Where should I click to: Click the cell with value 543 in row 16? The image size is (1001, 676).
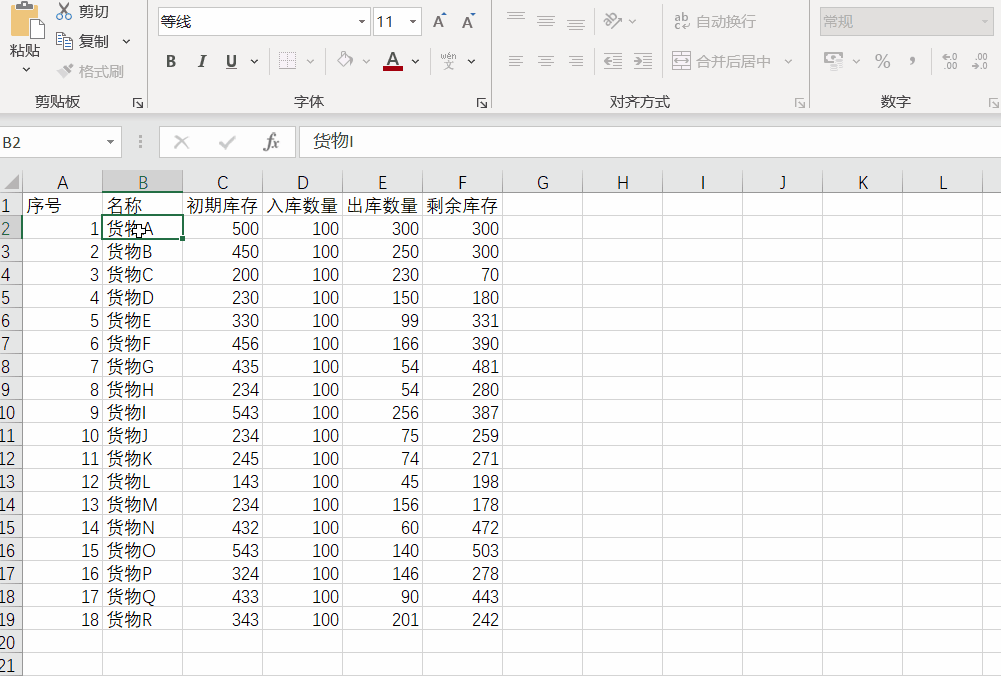(222, 550)
